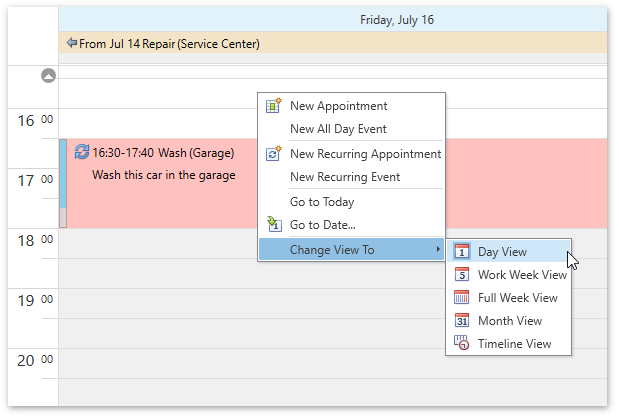Click the 17 00 time ruler label
This screenshot has height=419, width=619.
coord(35,180)
